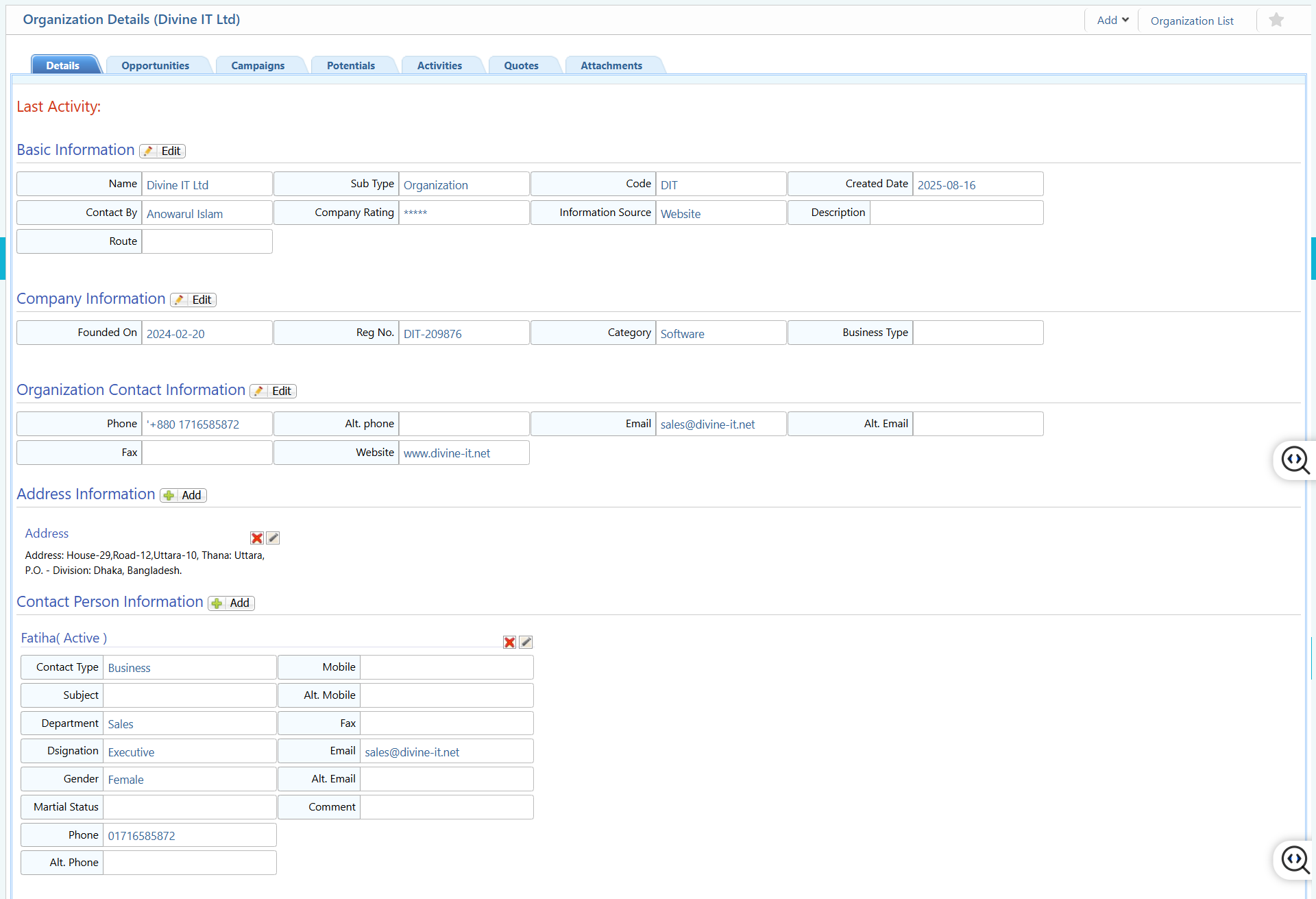Edit the Organization Contact Information section
This screenshot has height=899, width=1316.
pos(273,391)
